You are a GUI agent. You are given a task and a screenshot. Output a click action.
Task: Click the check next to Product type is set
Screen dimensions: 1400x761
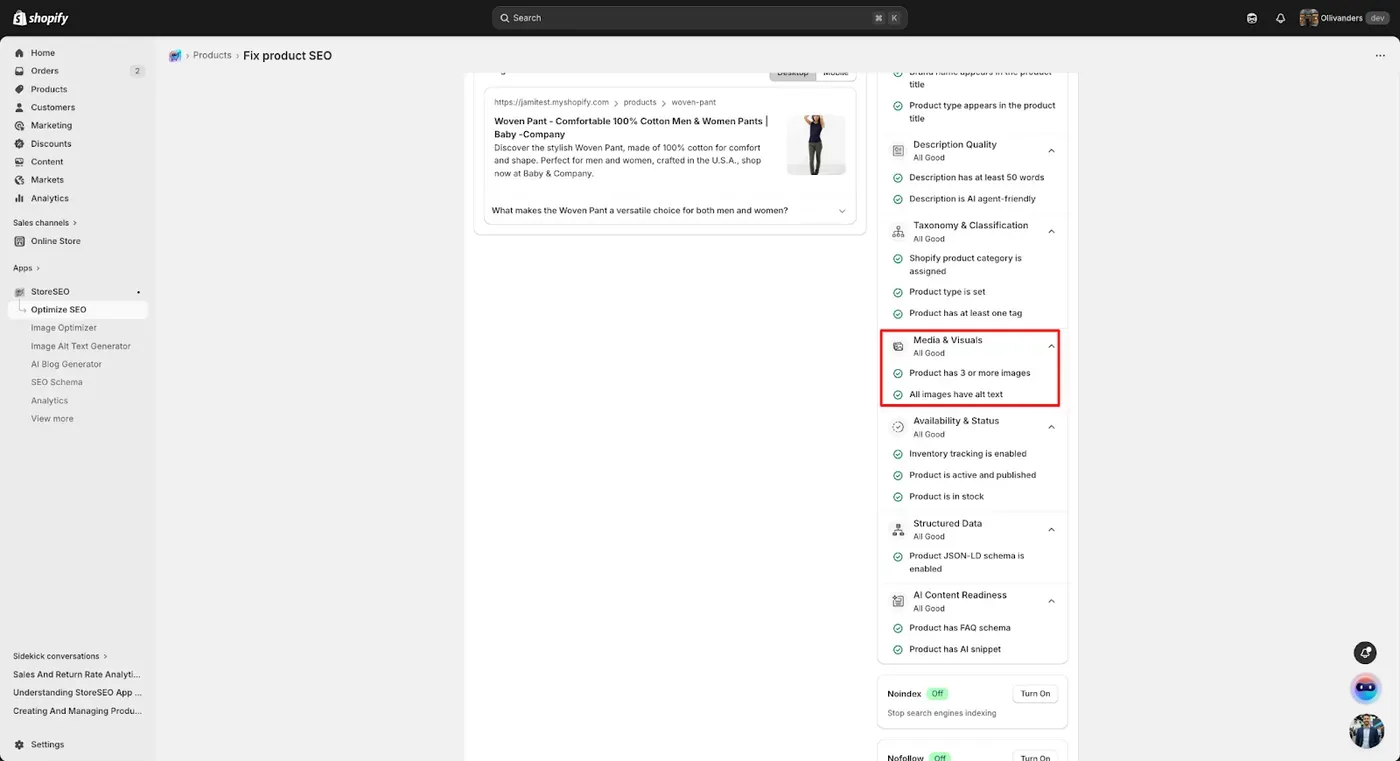pos(898,292)
